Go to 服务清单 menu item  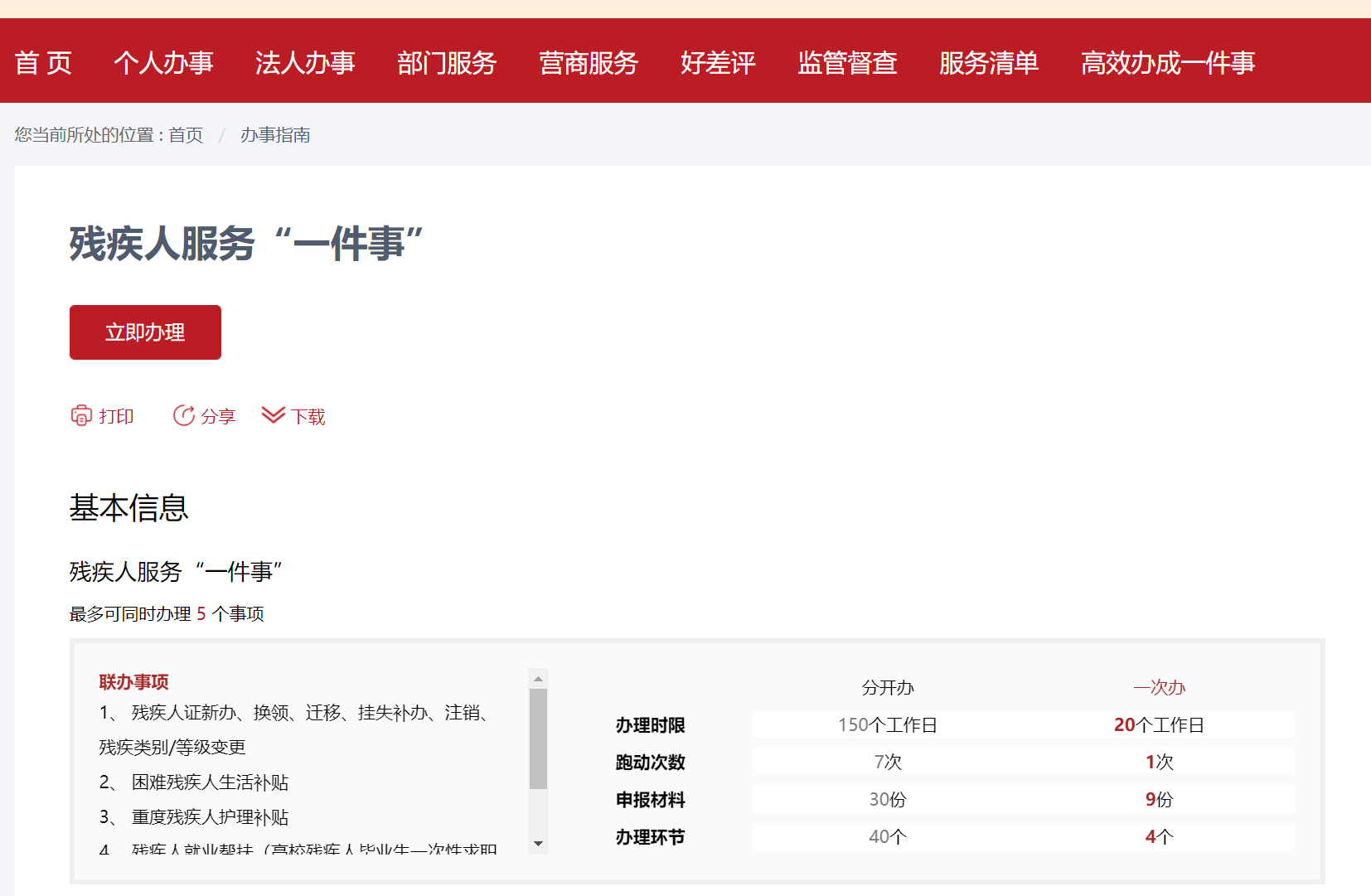click(989, 63)
